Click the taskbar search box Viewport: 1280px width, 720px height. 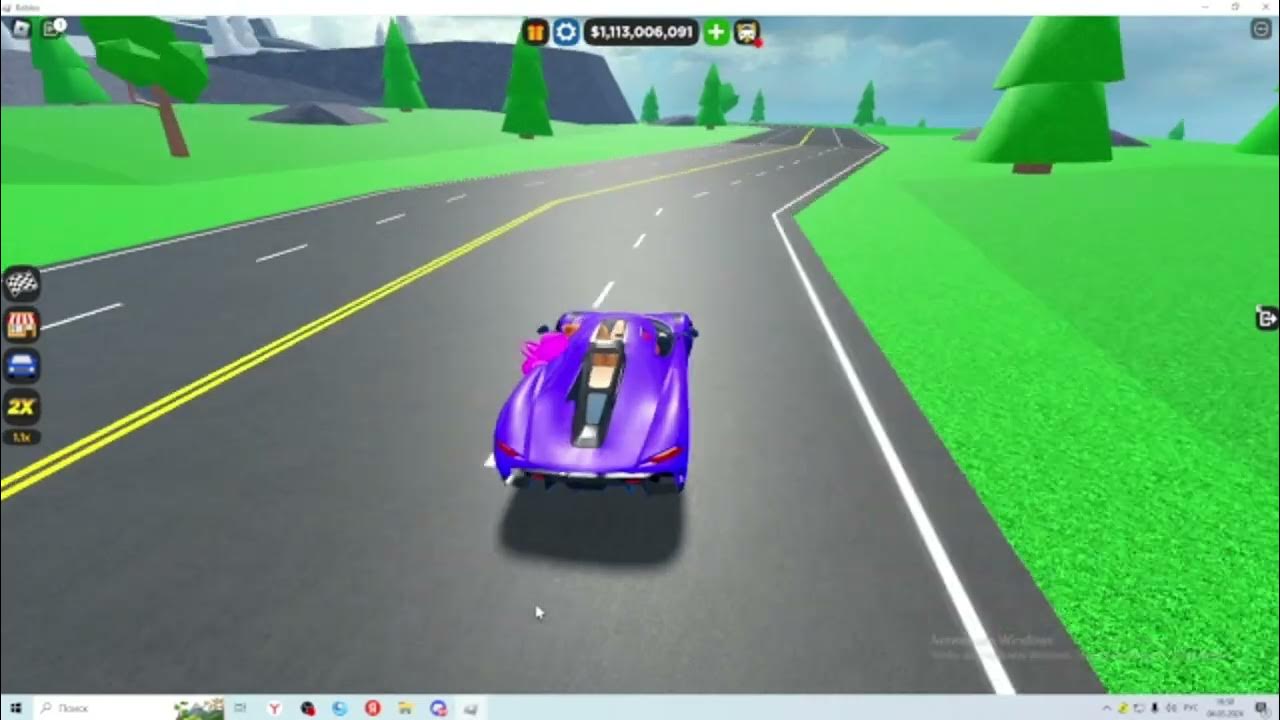point(130,708)
